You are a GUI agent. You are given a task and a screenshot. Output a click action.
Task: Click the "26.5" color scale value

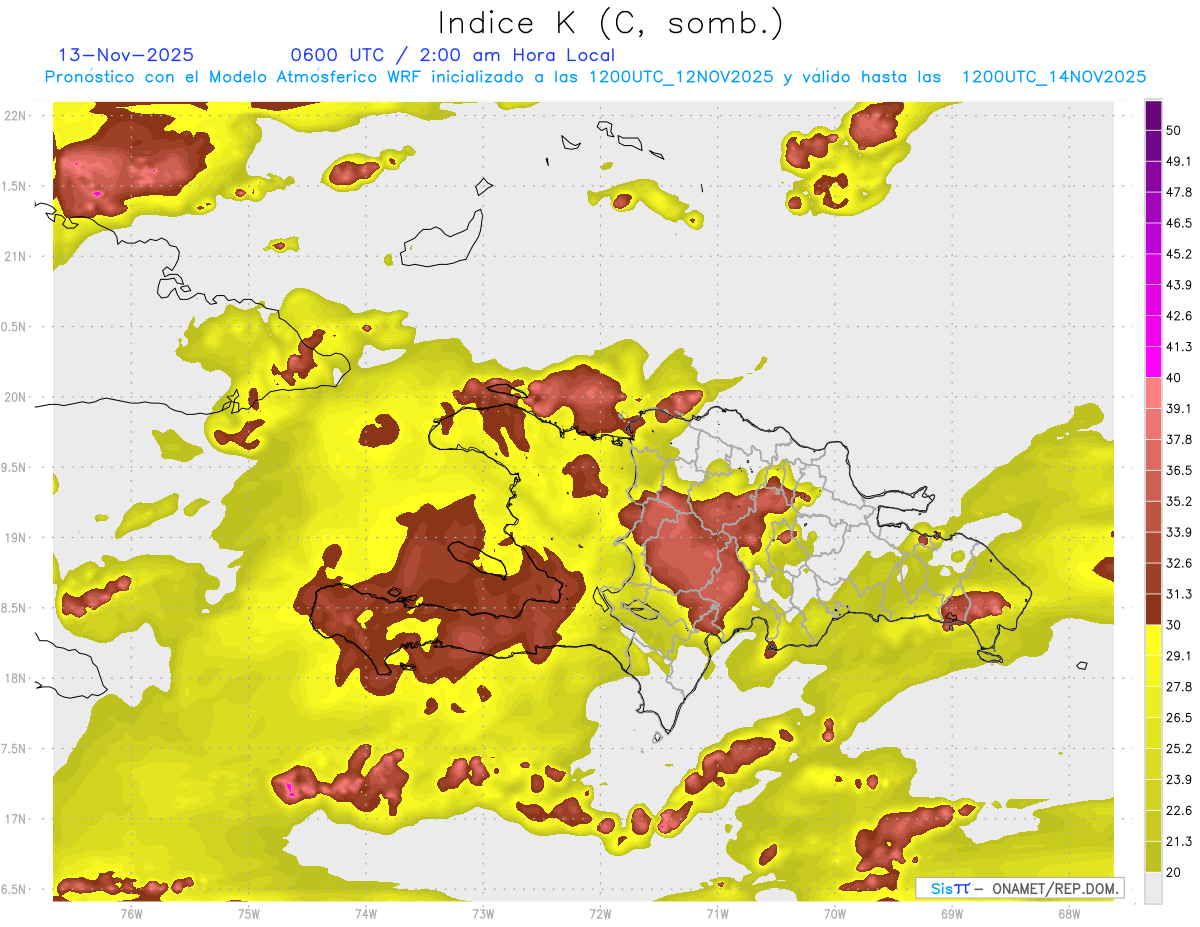click(x=1179, y=718)
